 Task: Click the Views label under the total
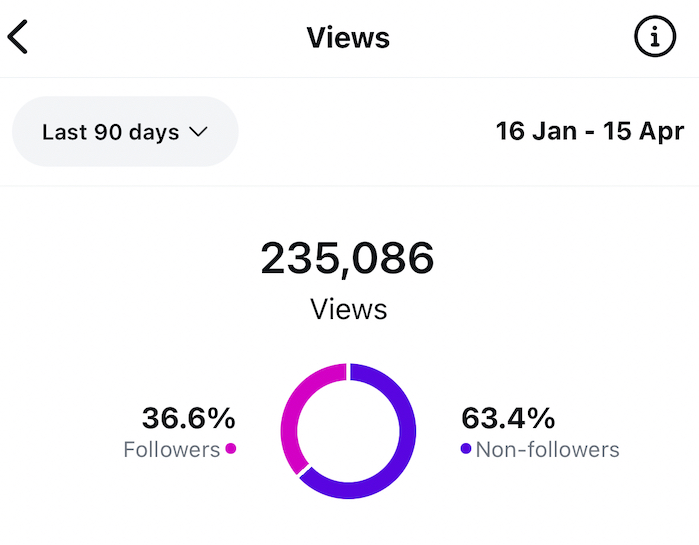pyautogui.click(x=348, y=309)
